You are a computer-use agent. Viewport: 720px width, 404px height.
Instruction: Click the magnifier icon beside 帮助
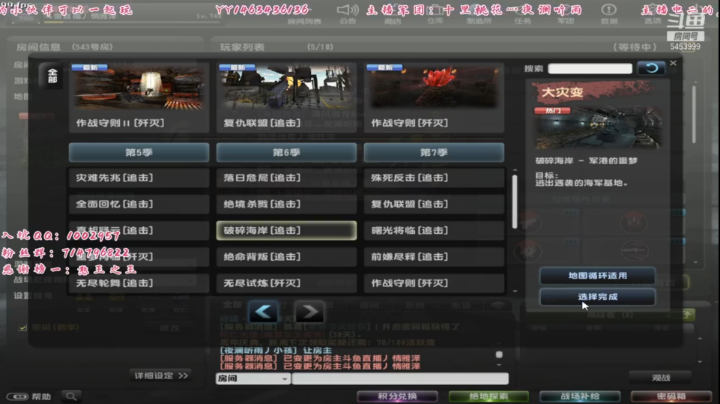pos(71,396)
